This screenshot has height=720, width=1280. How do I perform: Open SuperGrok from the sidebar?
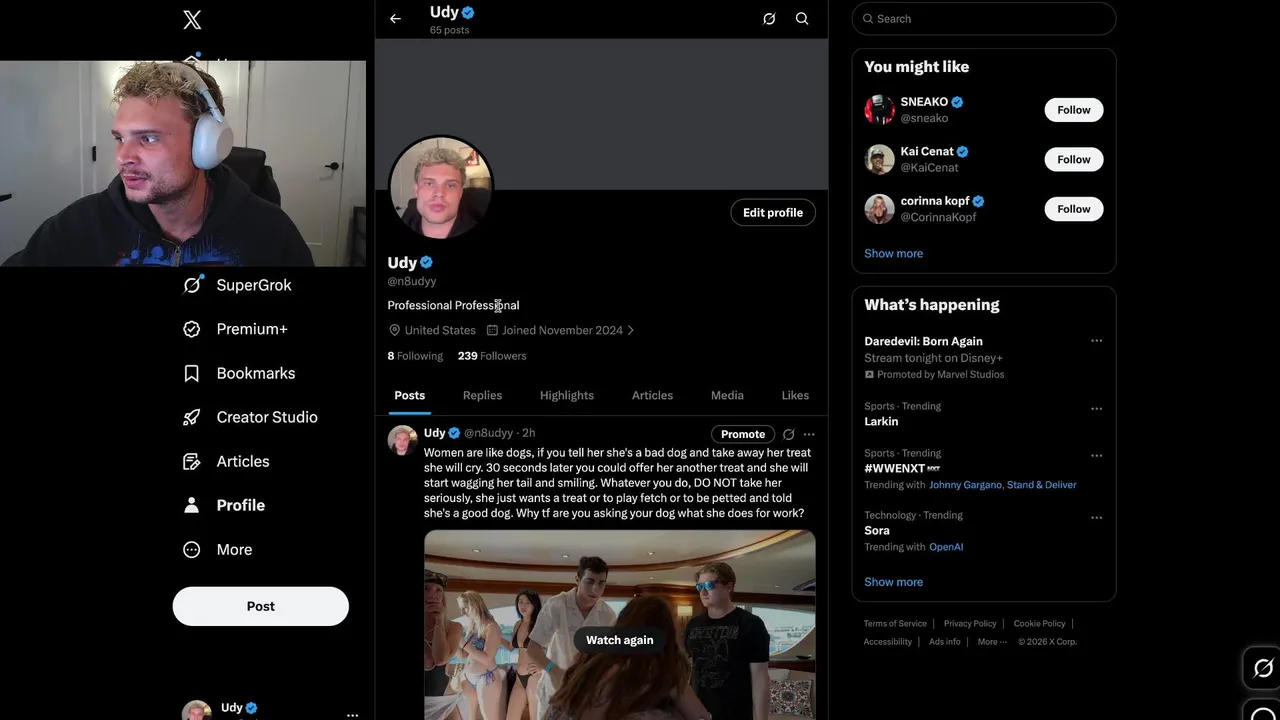pos(237,285)
